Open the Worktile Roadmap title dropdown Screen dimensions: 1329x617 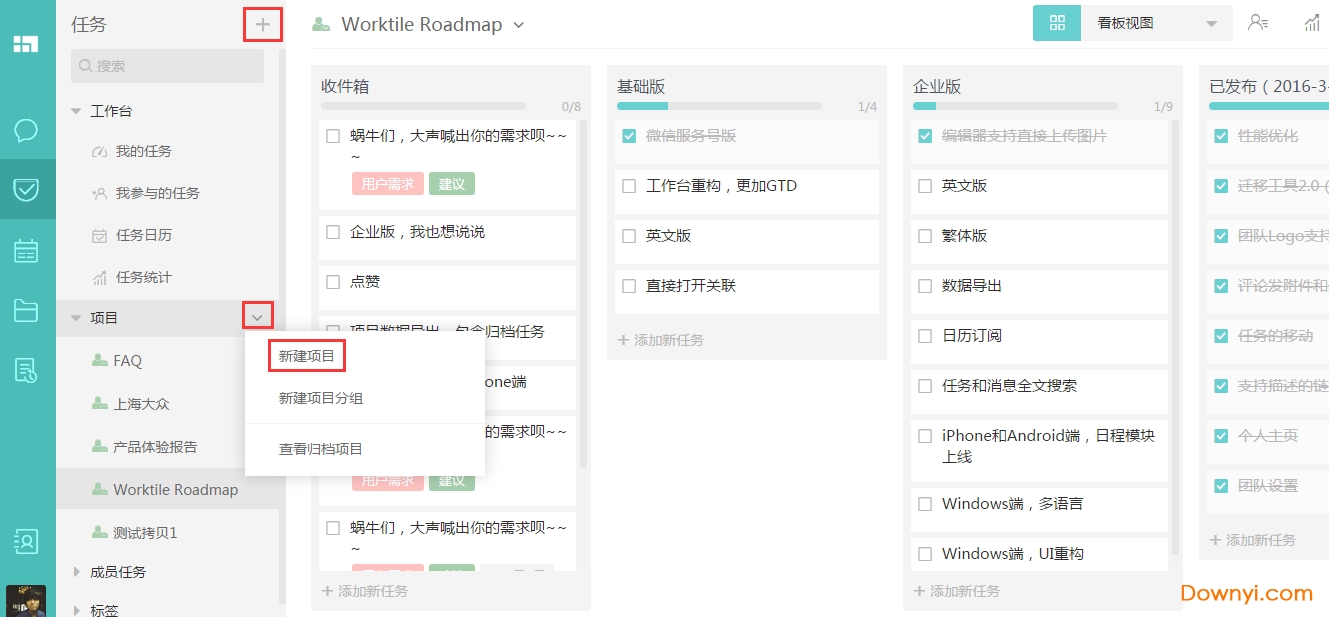tap(519, 24)
